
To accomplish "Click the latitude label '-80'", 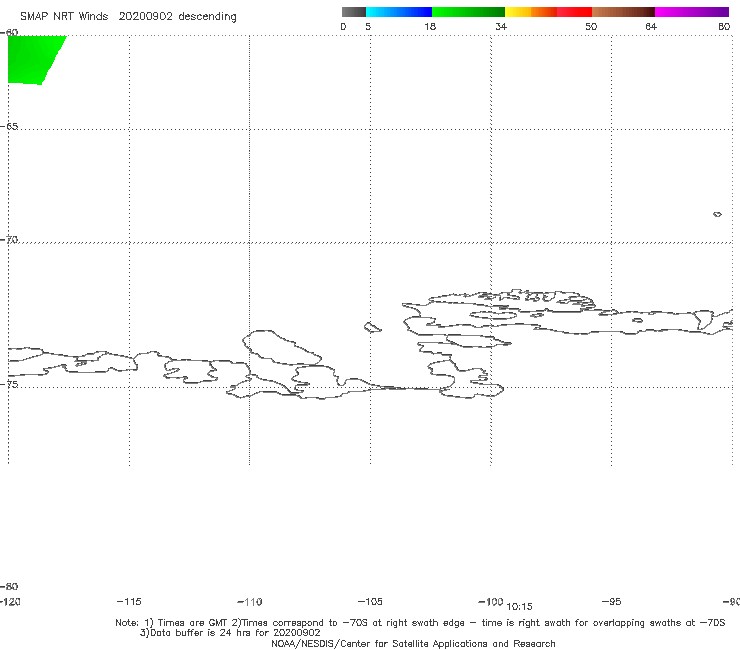I will click(x=9, y=586).
